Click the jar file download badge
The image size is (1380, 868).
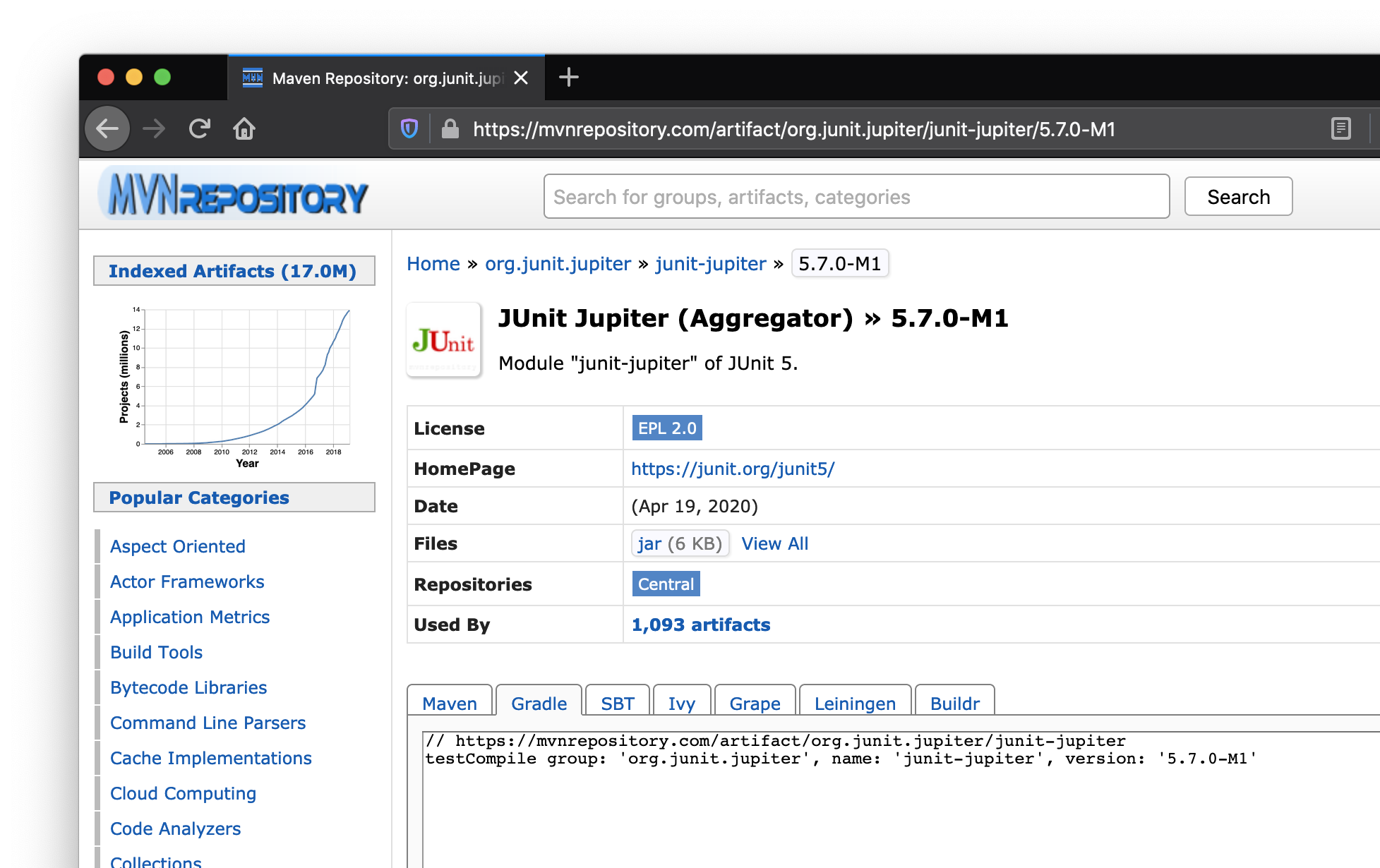point(680,543)
